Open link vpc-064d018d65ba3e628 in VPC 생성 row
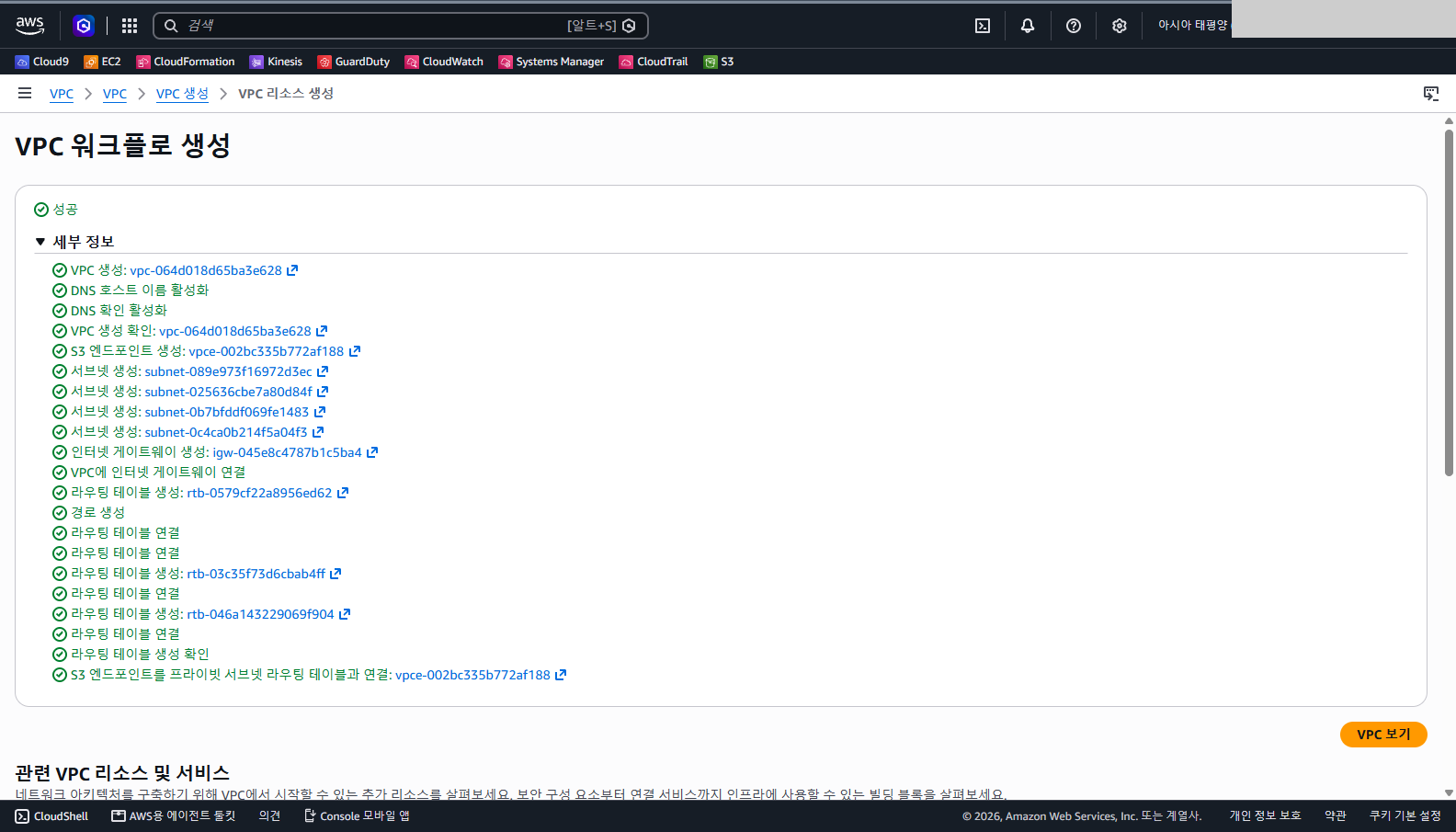The height and width of the screenshot is (832, 1456). (213, 270)
